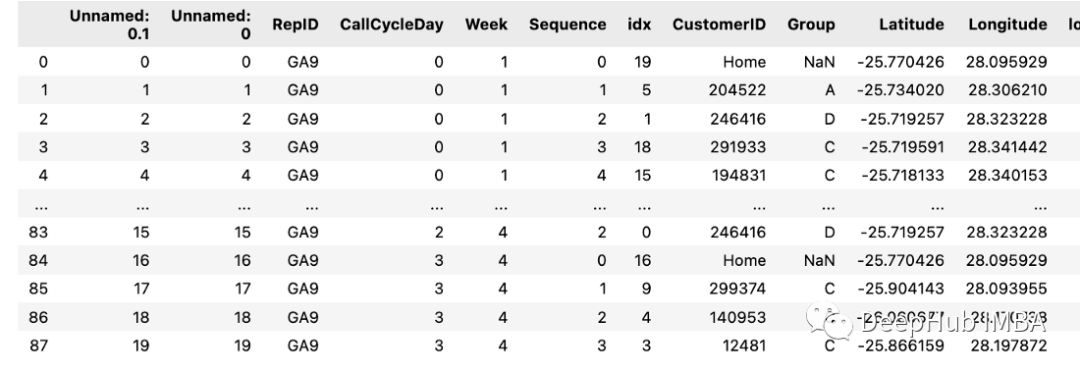Click the CallCycleDay column header

click(391, 25)
